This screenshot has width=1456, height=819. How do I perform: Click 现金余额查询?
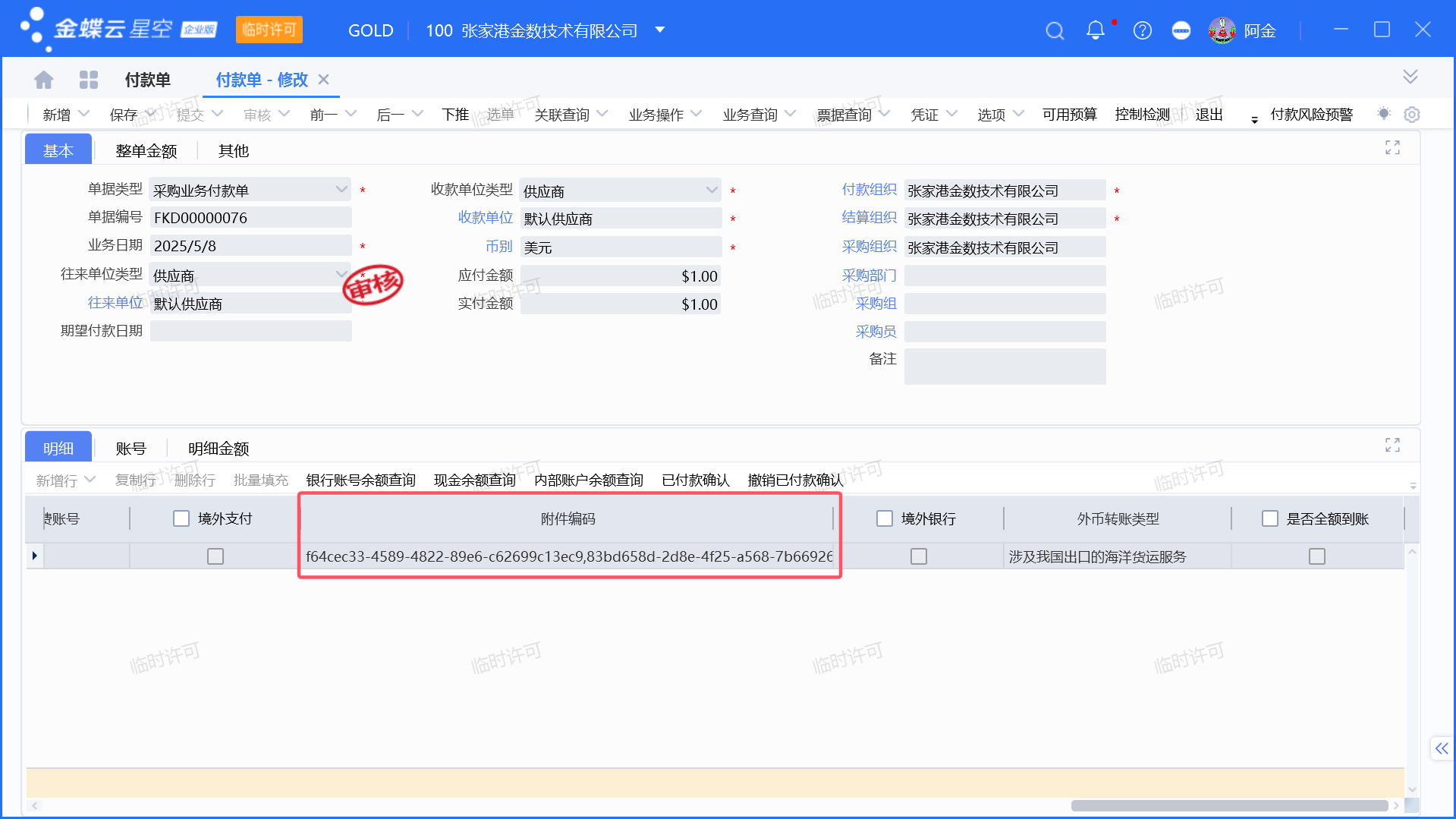coord(475,480)
